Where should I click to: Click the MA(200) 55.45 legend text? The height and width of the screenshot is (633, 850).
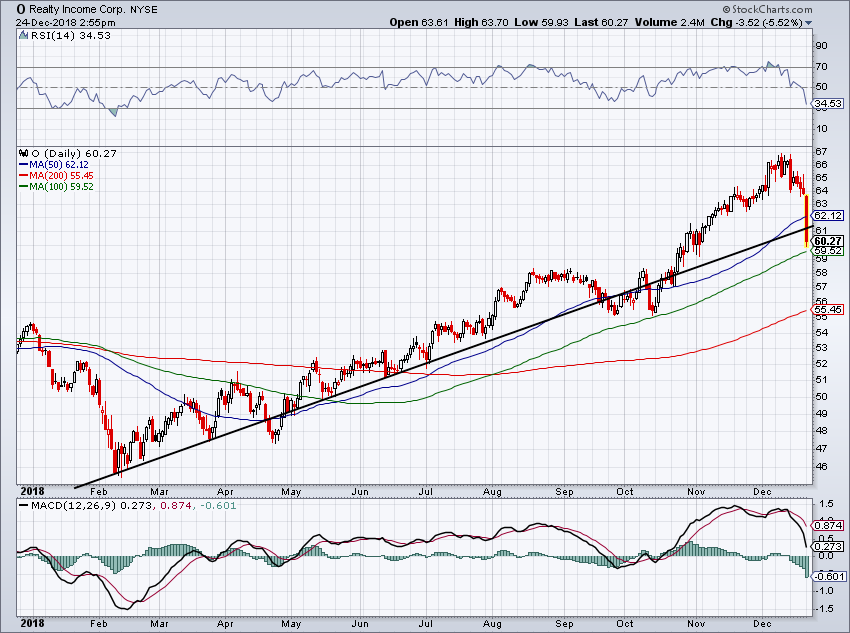click(x=61, y=176)
